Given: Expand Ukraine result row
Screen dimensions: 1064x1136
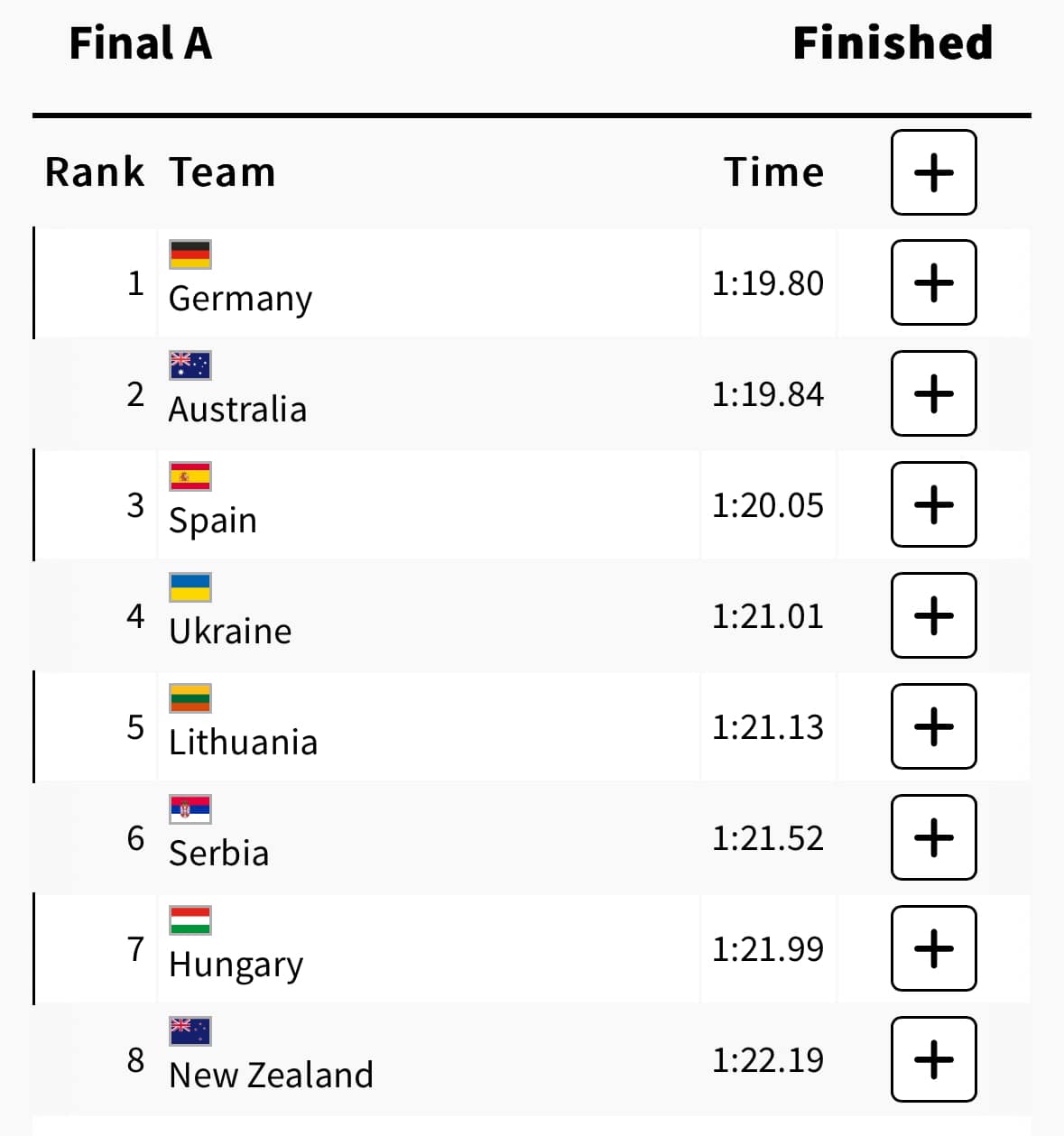Looking at the screenshot, I should (x=933, y=615).
